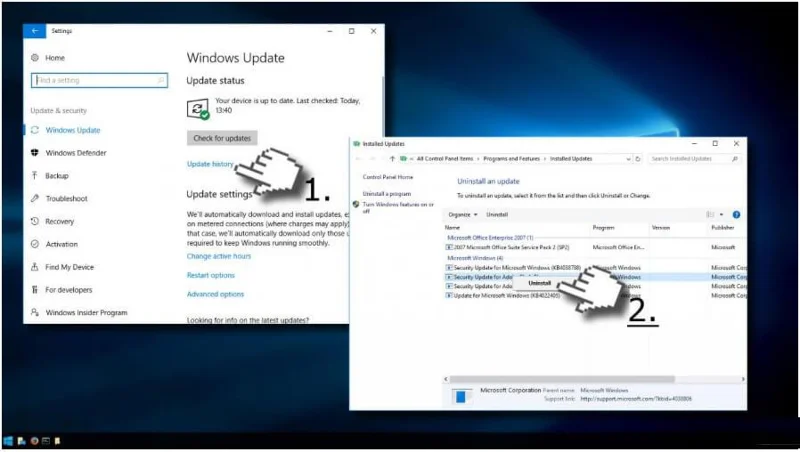Select Security Update for Microsoft Windows KB4038788
The height and width of the screenshot is (452, 800).
[x=594, y=267]
